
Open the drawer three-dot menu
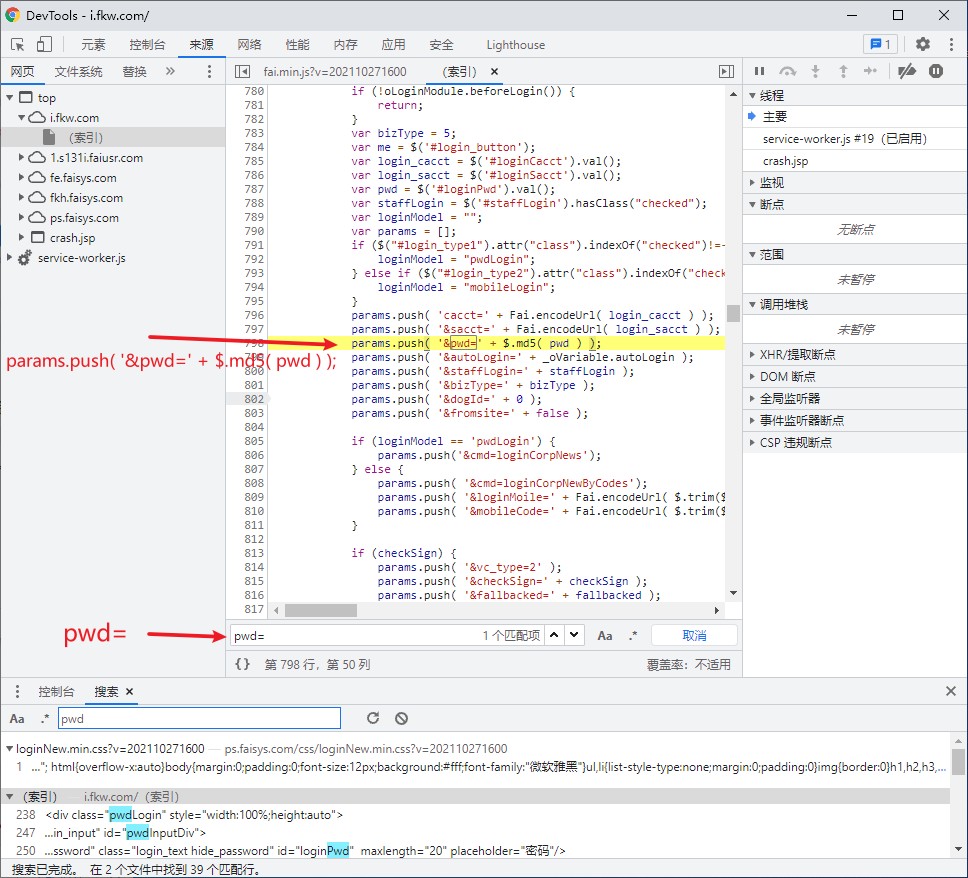click(17, 692)
